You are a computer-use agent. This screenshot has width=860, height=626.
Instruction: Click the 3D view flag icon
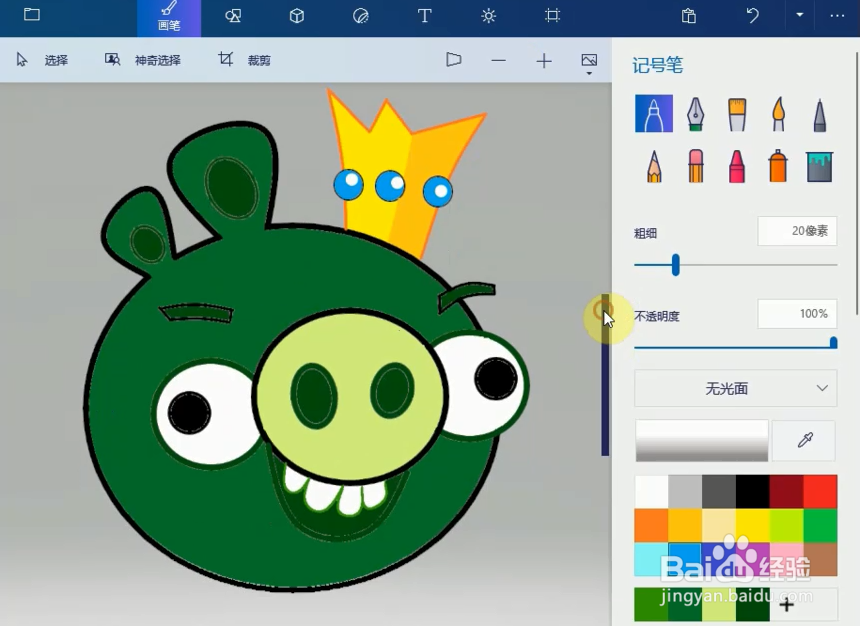[x=454, y=60]
